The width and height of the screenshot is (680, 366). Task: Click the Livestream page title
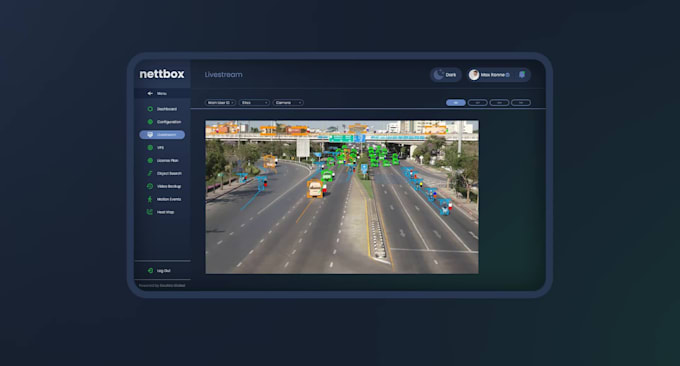[x=223, y=75]
